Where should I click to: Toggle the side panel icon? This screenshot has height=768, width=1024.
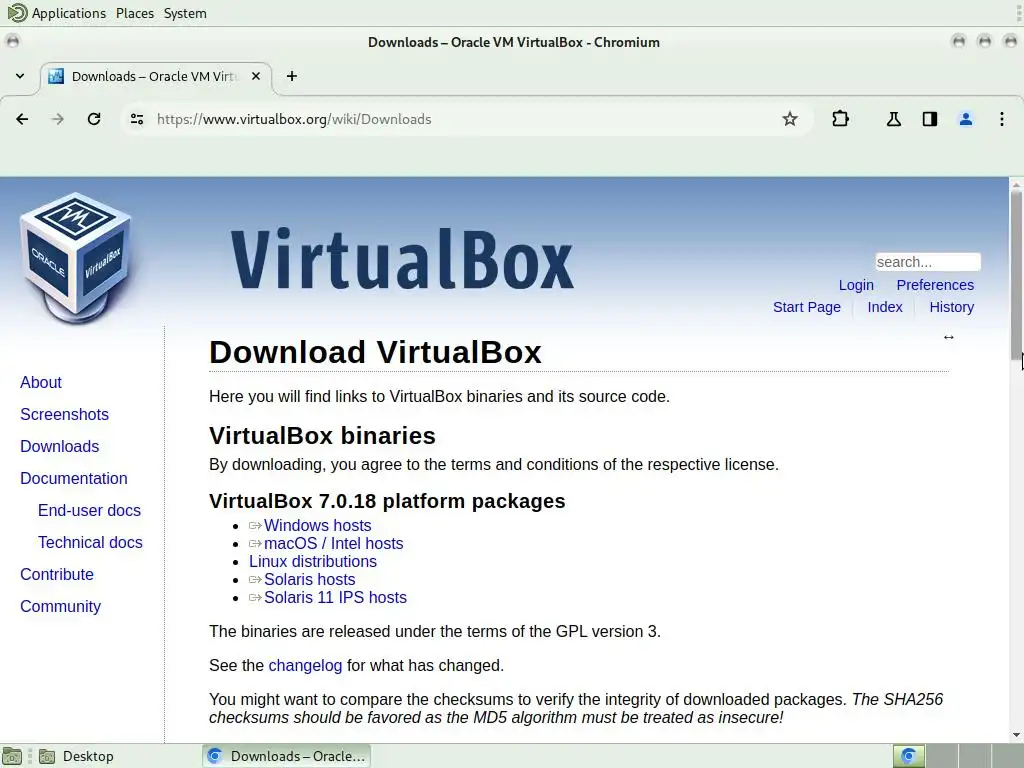[930, 119]
